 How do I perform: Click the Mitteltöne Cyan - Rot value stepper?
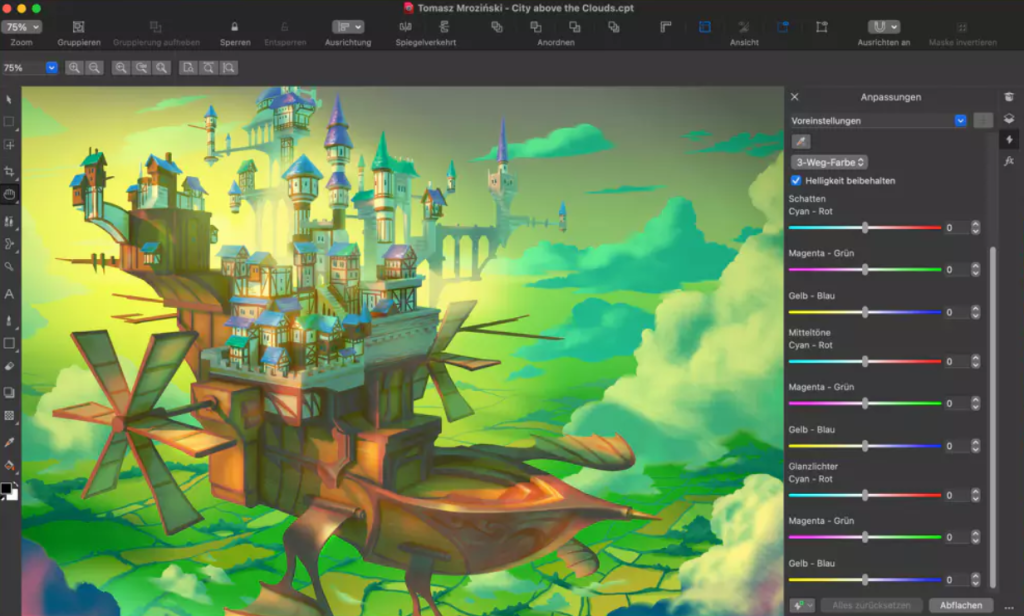coord(976,361)
